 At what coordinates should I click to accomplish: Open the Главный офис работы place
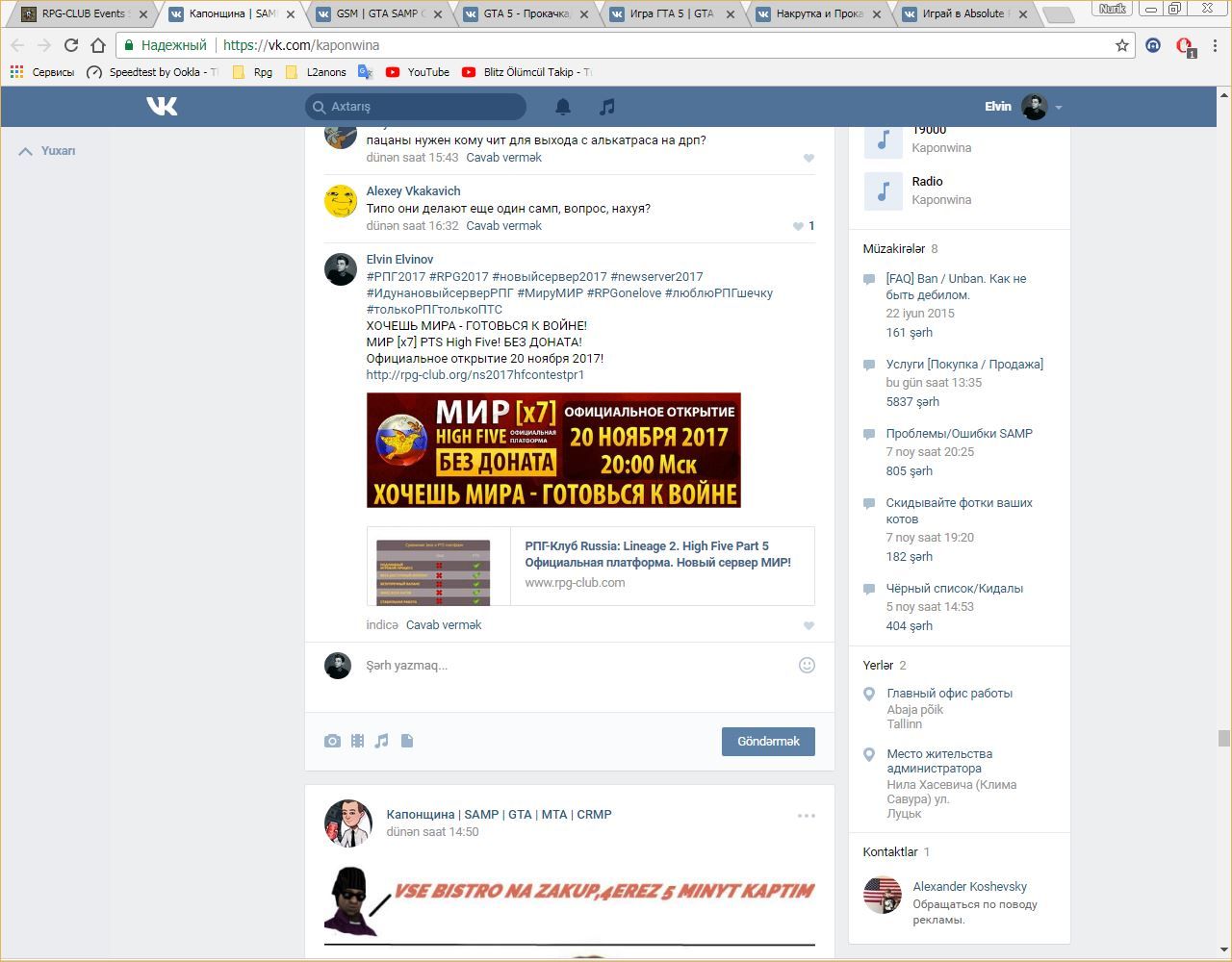950,694
